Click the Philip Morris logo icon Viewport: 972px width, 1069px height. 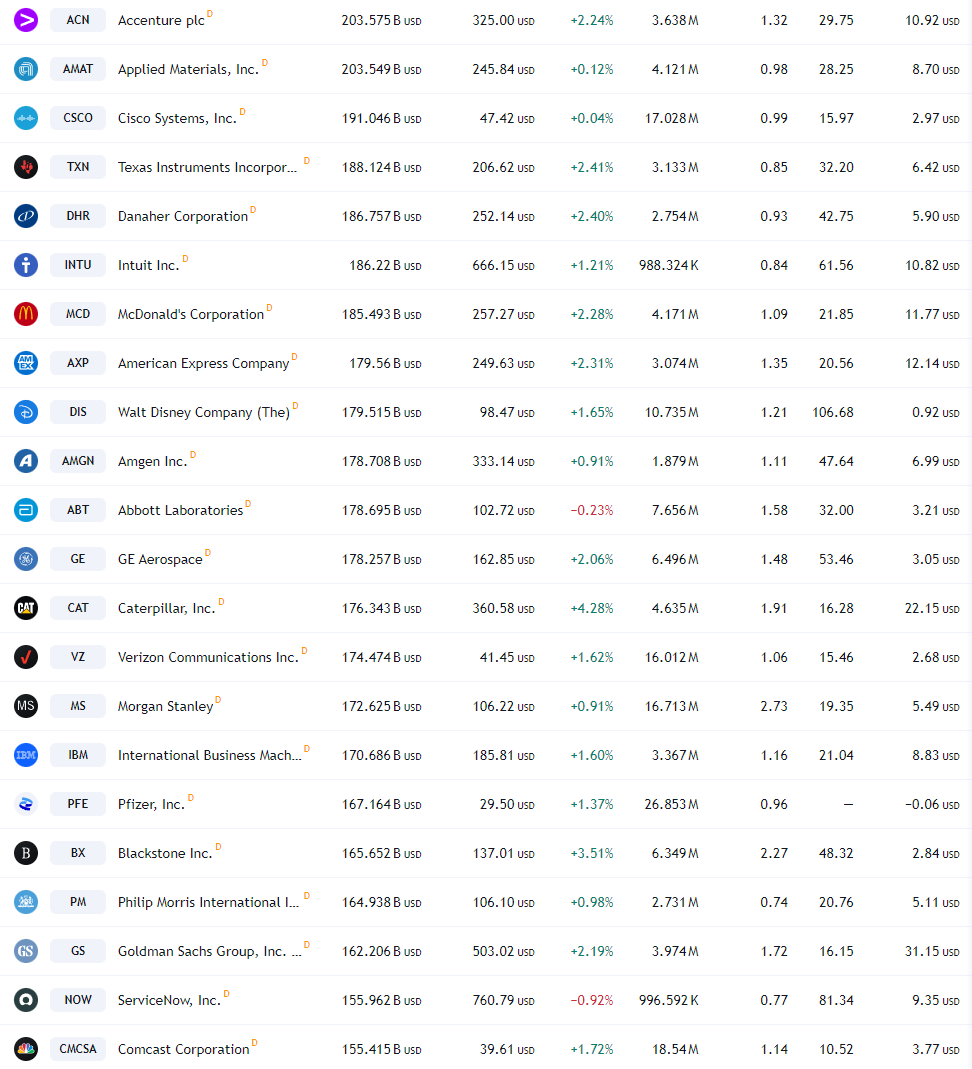(x=26, y=902)
